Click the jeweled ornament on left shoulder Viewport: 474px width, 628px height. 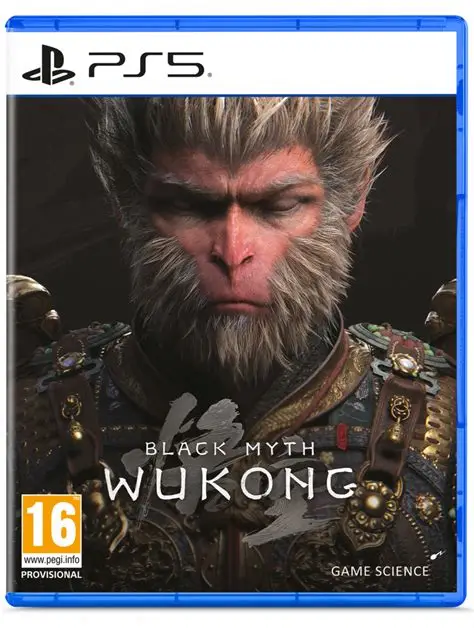[71, 360]
